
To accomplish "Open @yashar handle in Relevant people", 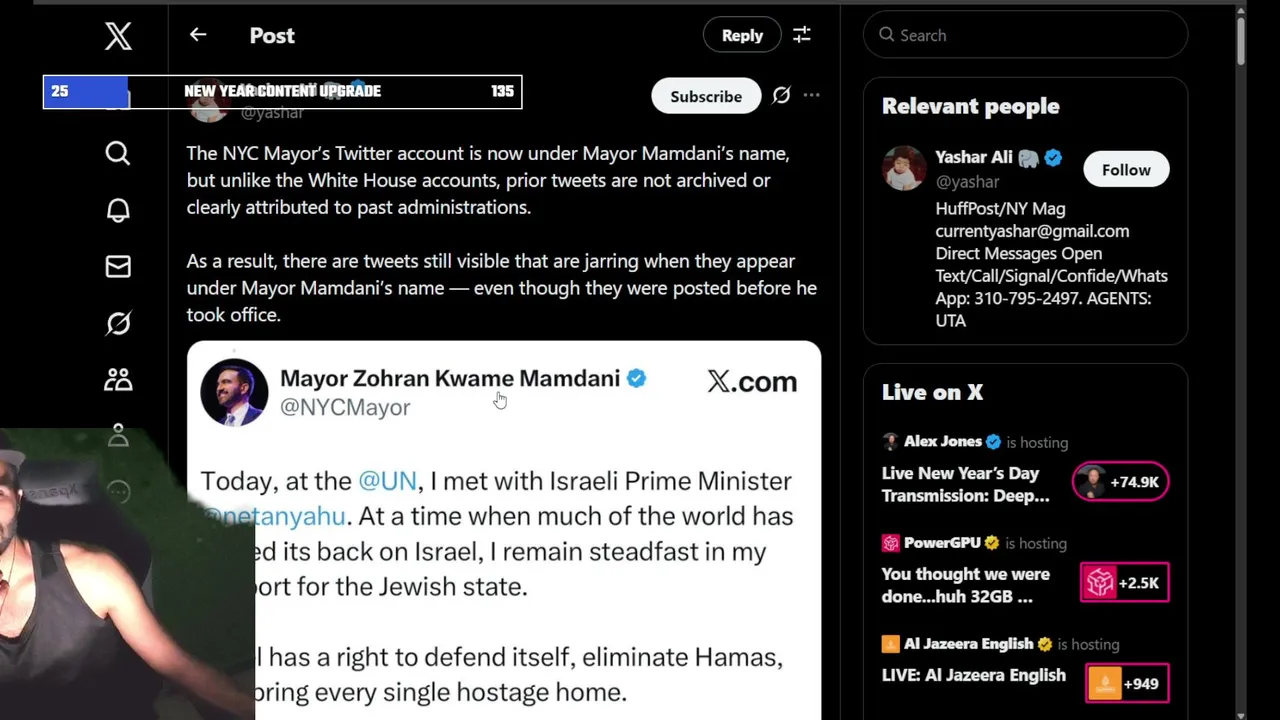I will [967, 181].
